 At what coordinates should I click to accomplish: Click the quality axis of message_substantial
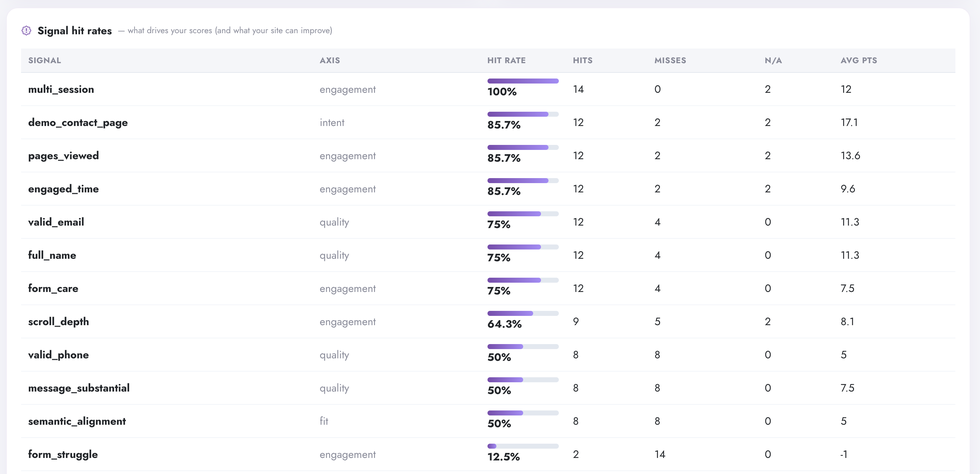pyautogui.click(x=334, y=388)
